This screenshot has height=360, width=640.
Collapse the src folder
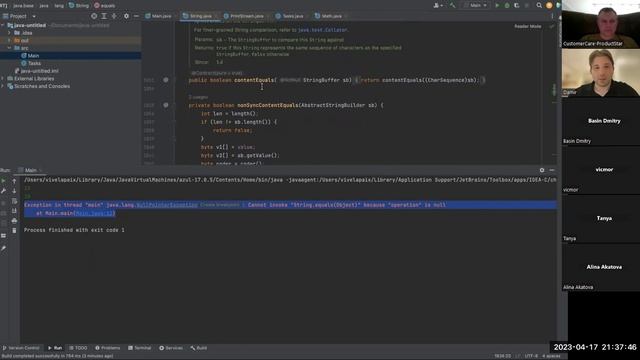tap(9, 48)
